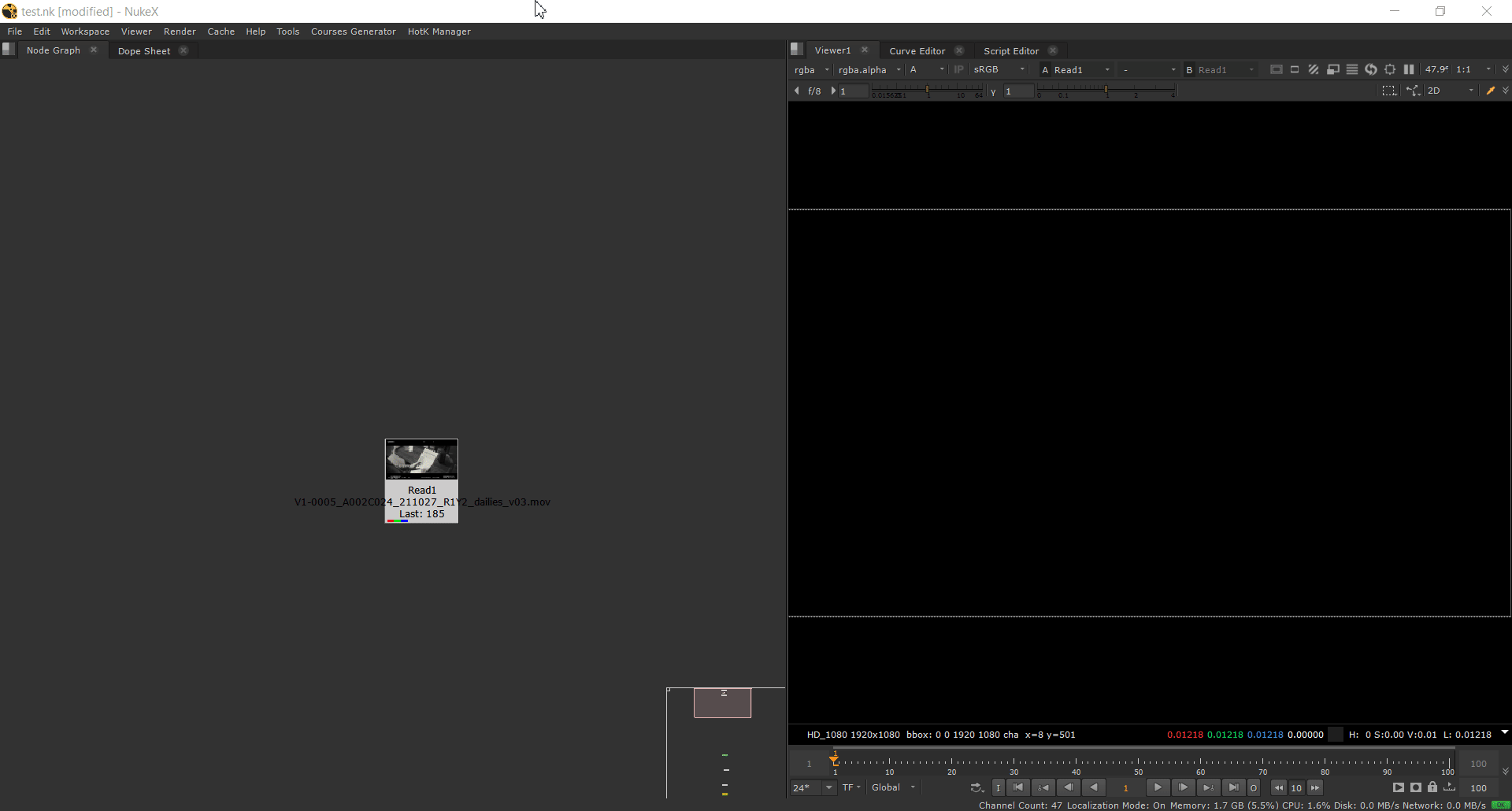Enable the frame increment I toggle near transport

pyautogui.click(x=998, y=787)
